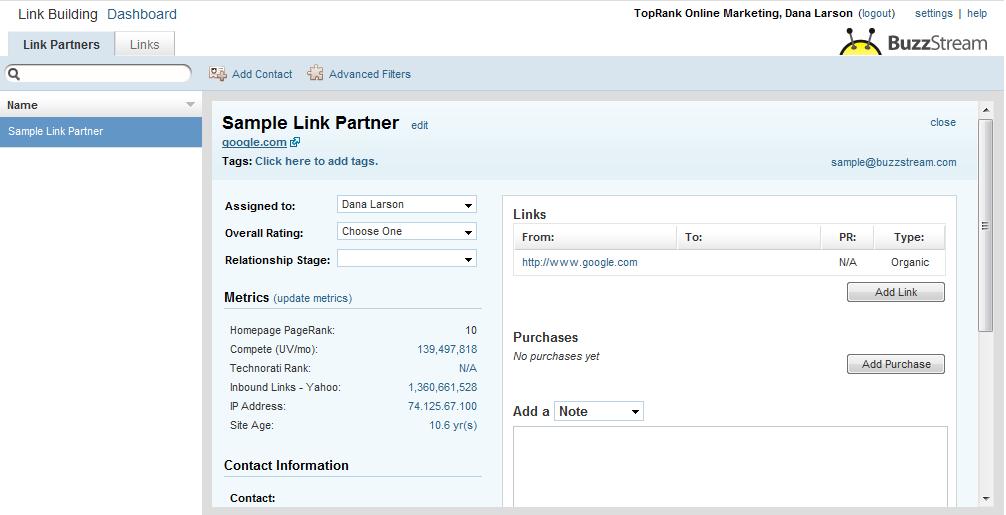Click the Type: column header

pos(909,237)
